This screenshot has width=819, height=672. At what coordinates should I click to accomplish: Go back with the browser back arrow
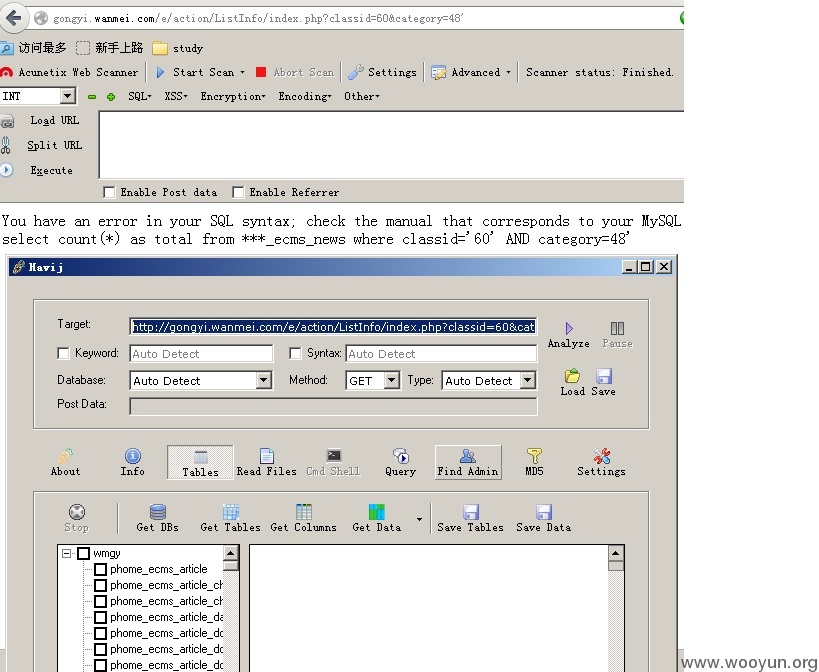(14, 18)
